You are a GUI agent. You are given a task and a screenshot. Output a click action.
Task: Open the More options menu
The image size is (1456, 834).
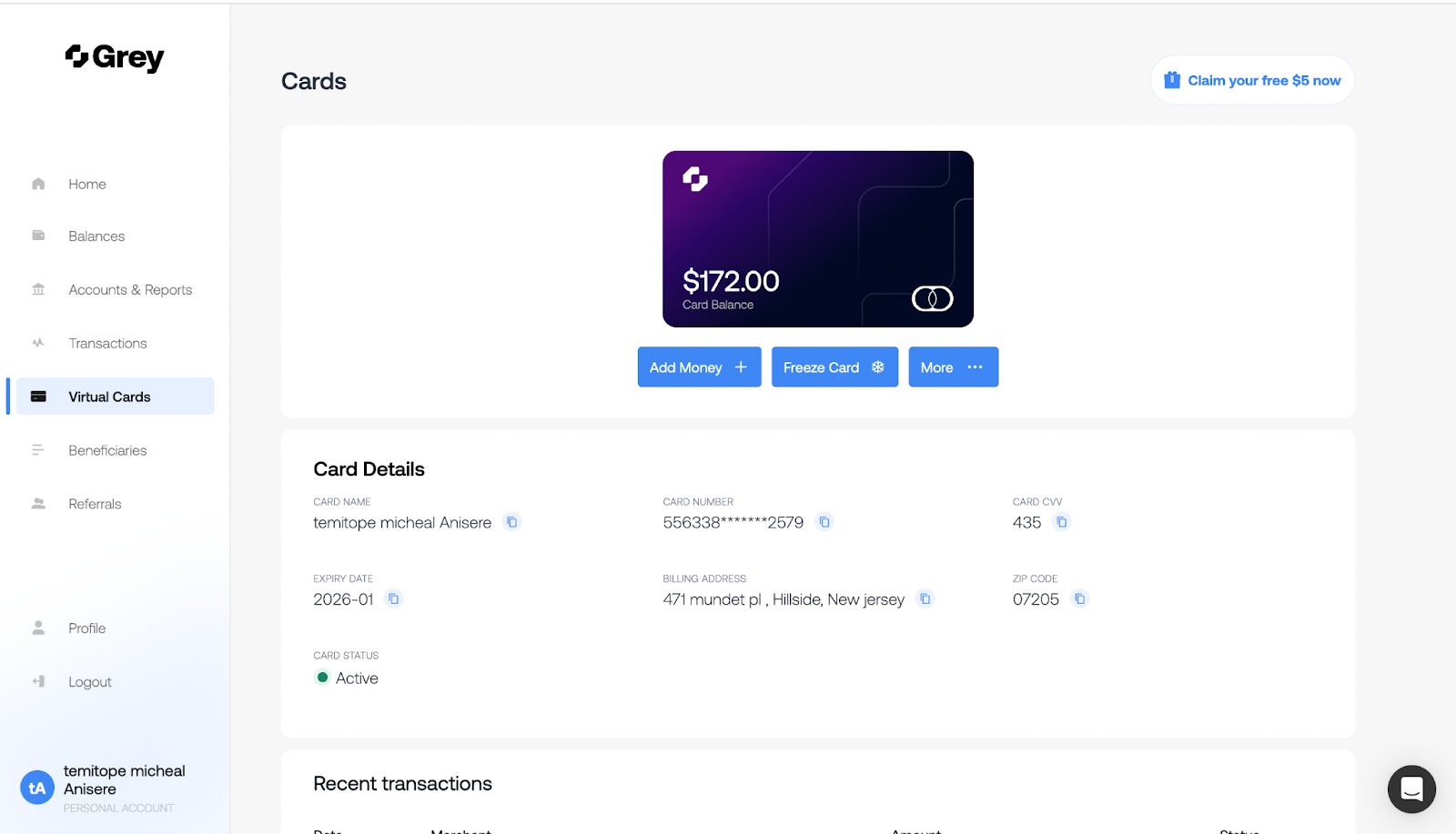tap(953, 367)
